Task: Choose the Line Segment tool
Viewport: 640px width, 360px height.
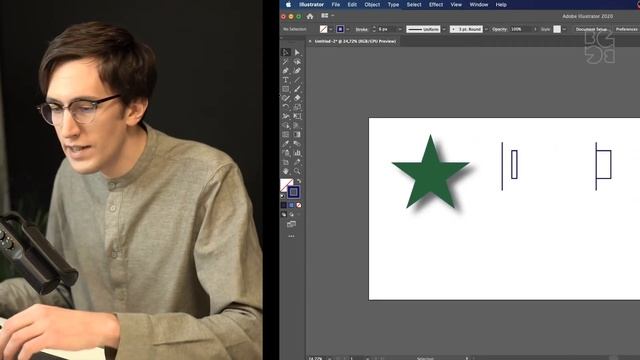Action: [x=297, y=80]
